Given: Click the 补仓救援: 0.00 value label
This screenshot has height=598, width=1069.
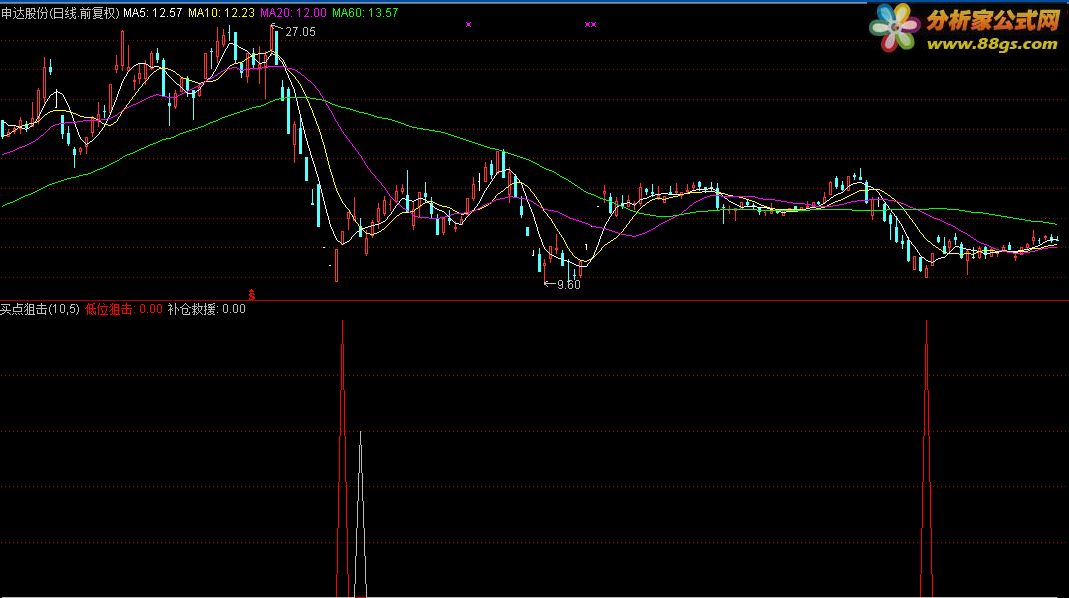Looking at the screenshot, I should [207, 309].
